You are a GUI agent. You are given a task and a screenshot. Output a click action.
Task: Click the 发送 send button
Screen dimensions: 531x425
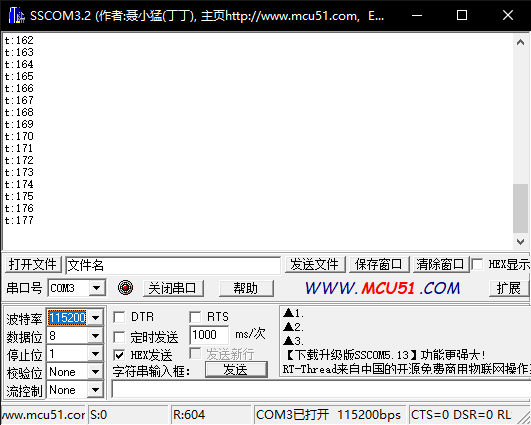coord(236,369)
